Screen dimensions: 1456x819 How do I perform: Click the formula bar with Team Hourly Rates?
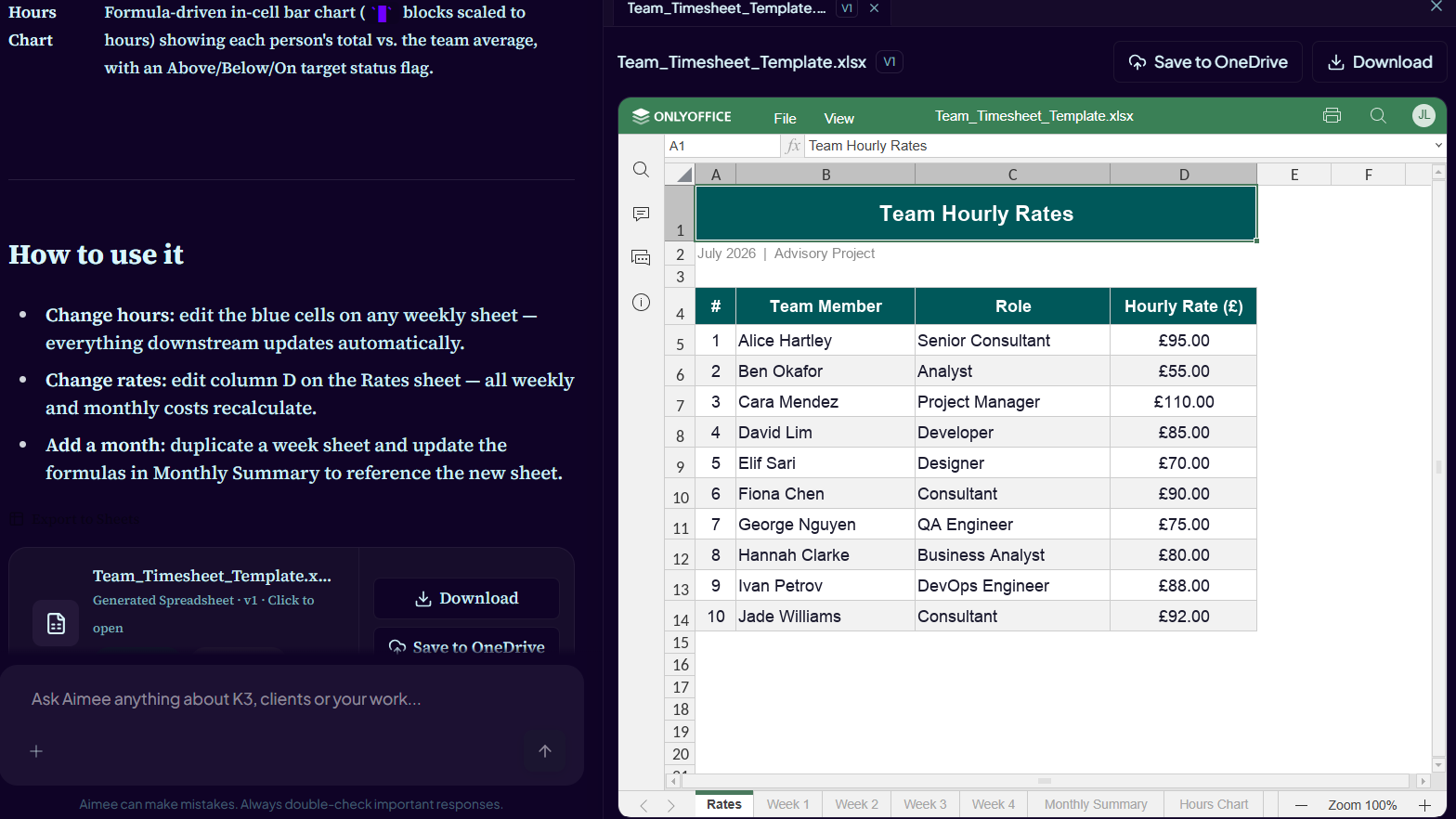point(1119,146)
